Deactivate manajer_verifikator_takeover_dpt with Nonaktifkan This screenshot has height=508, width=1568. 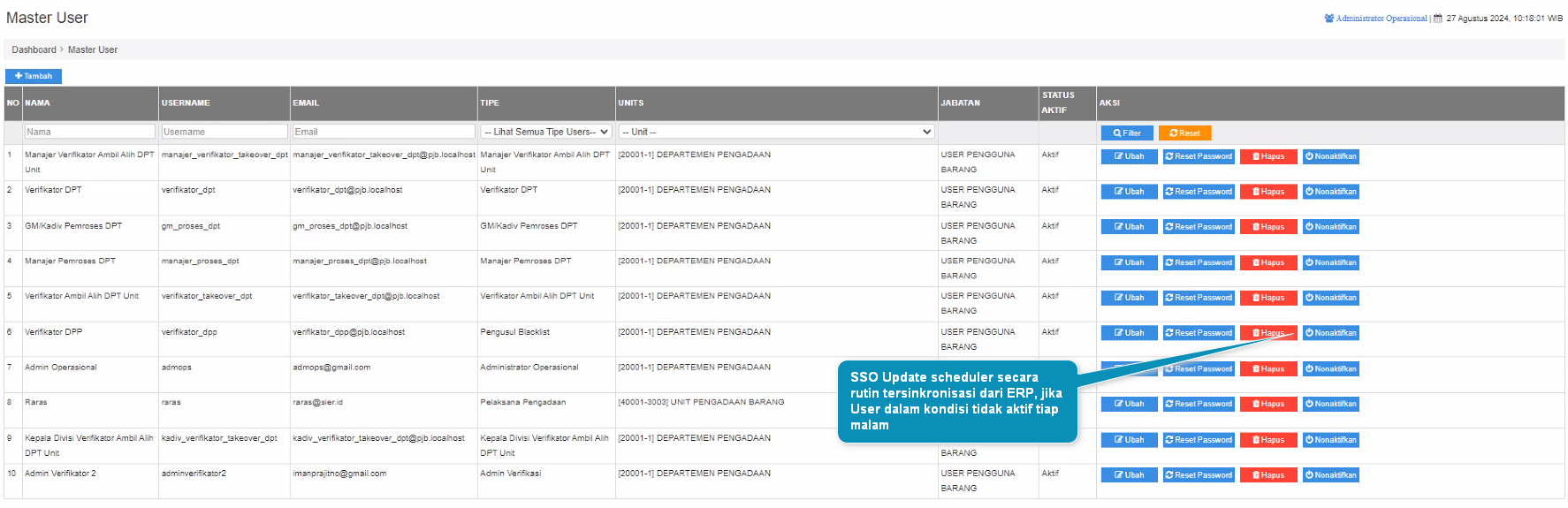tap(1330, 156)
